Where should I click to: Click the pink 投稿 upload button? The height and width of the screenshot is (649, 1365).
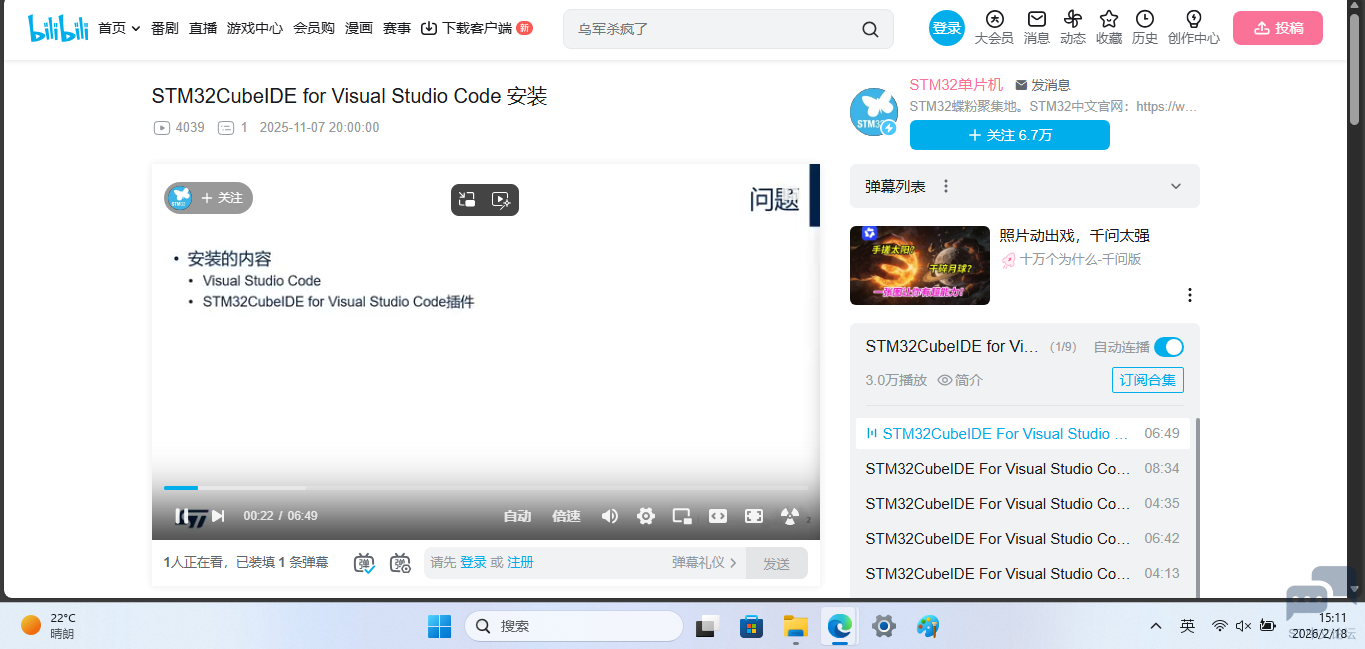coord(1278,28)
